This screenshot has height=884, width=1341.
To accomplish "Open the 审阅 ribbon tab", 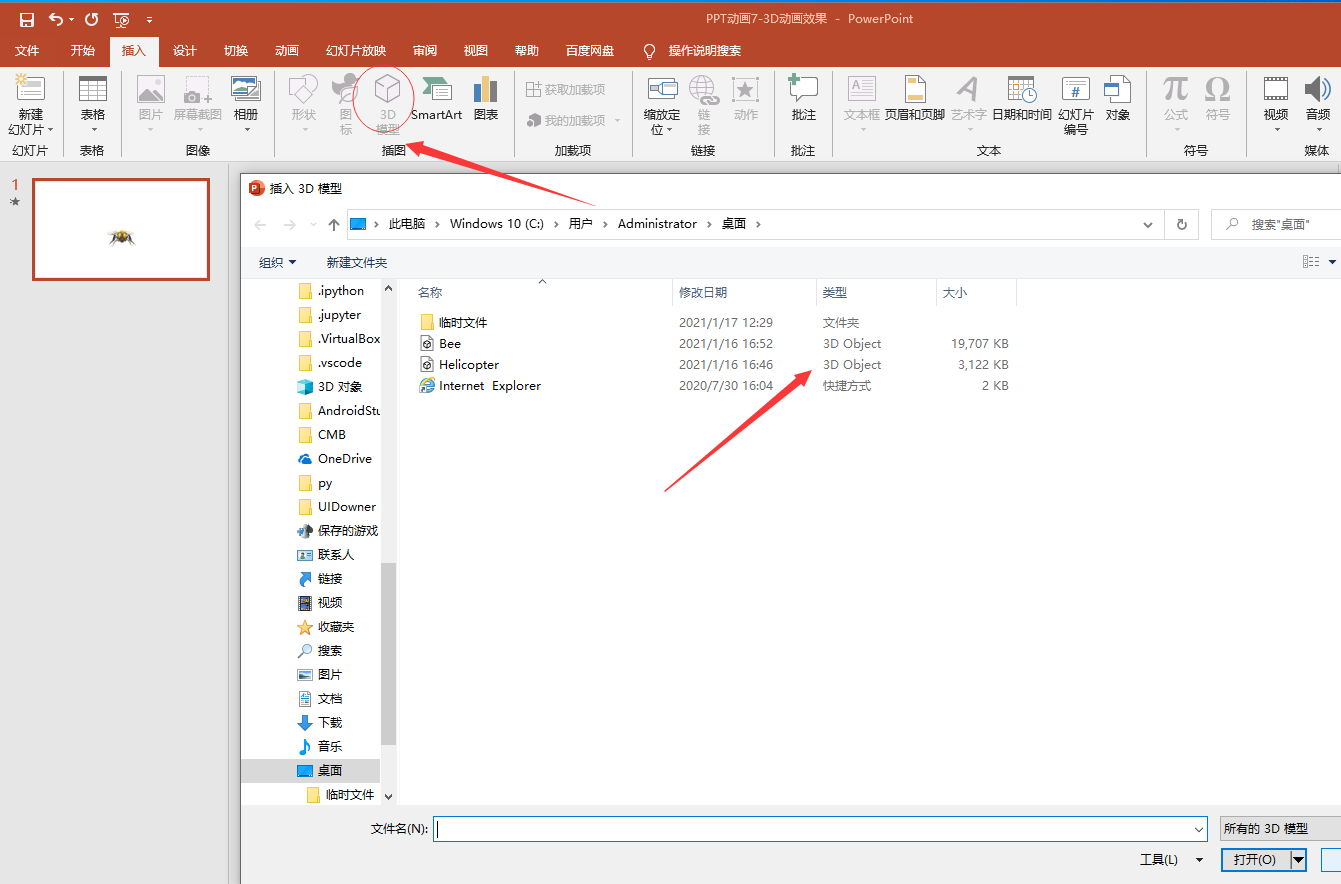I will point(425,51).
